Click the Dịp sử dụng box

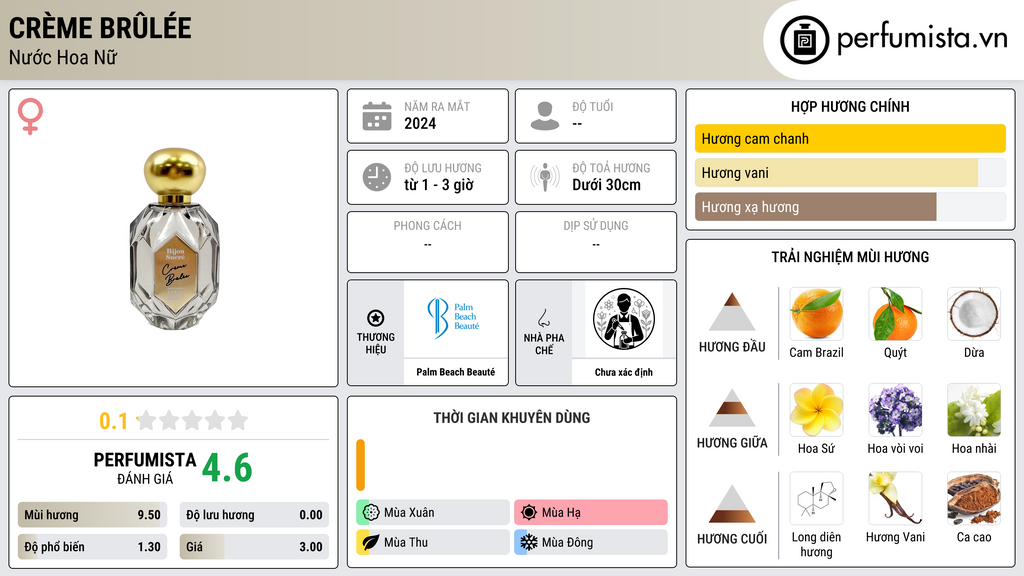[x=596, y=242]
